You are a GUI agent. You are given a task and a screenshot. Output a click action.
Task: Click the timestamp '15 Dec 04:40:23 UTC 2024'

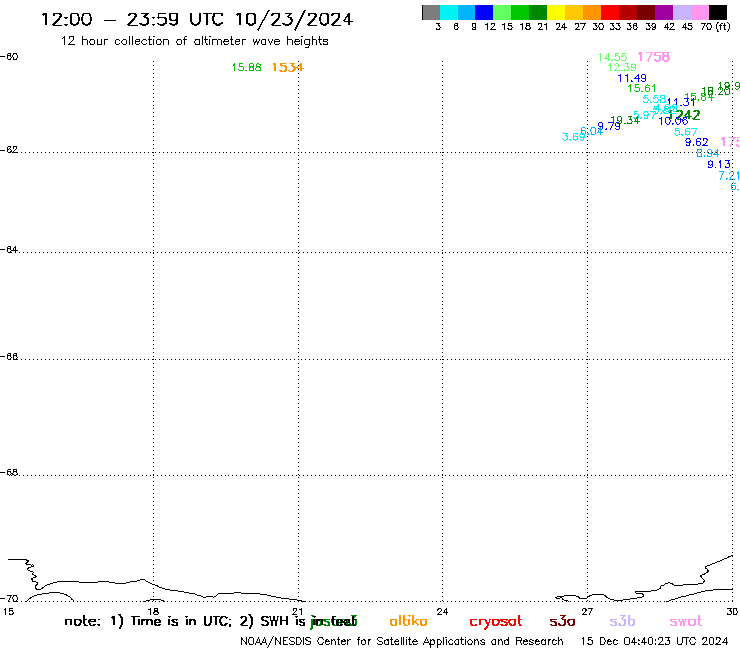654,642
